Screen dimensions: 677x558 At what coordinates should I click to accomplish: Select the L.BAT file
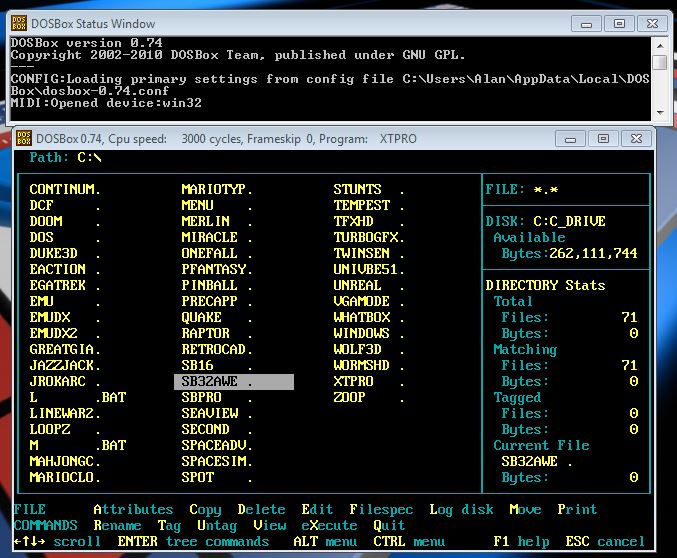click(78, 397)
